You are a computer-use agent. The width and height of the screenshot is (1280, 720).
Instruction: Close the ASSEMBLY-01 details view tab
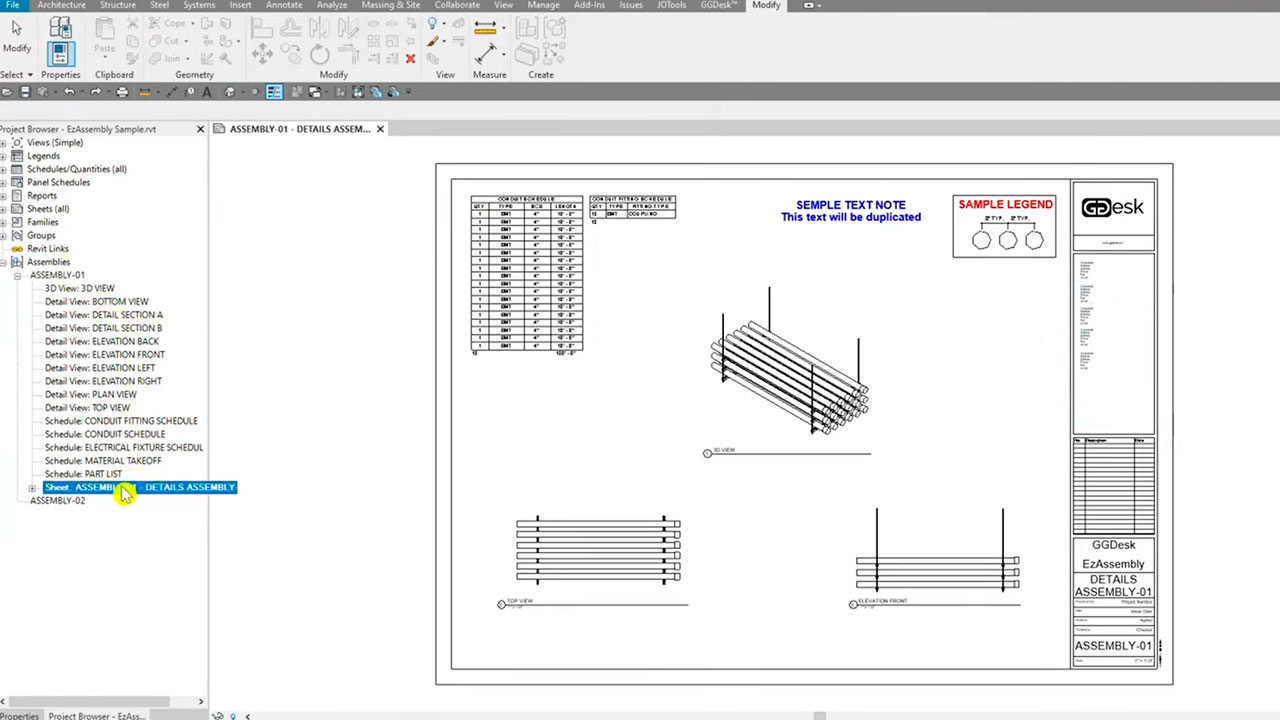tap(380, 129)
